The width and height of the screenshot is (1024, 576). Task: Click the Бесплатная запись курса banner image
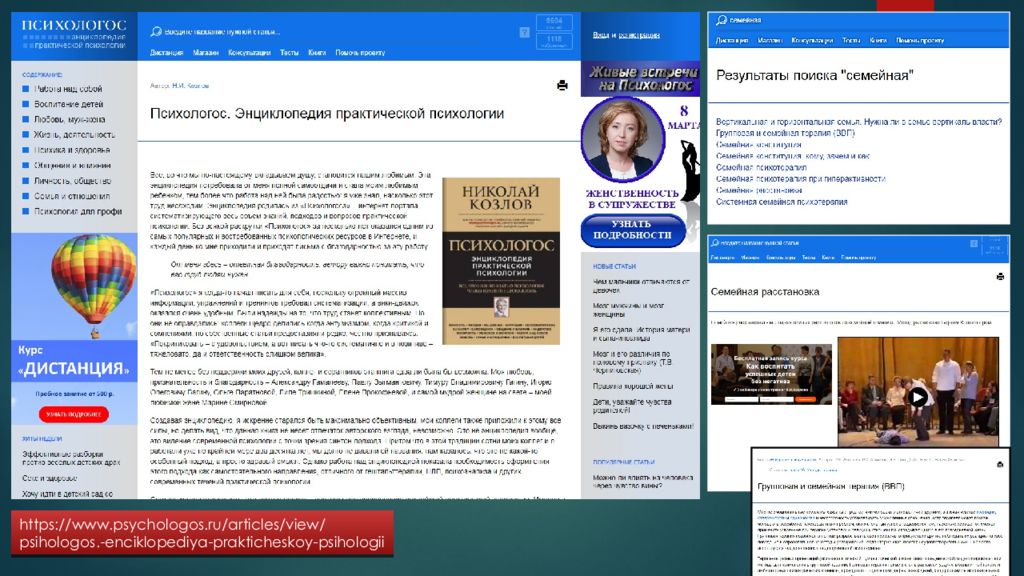point(771,374)
